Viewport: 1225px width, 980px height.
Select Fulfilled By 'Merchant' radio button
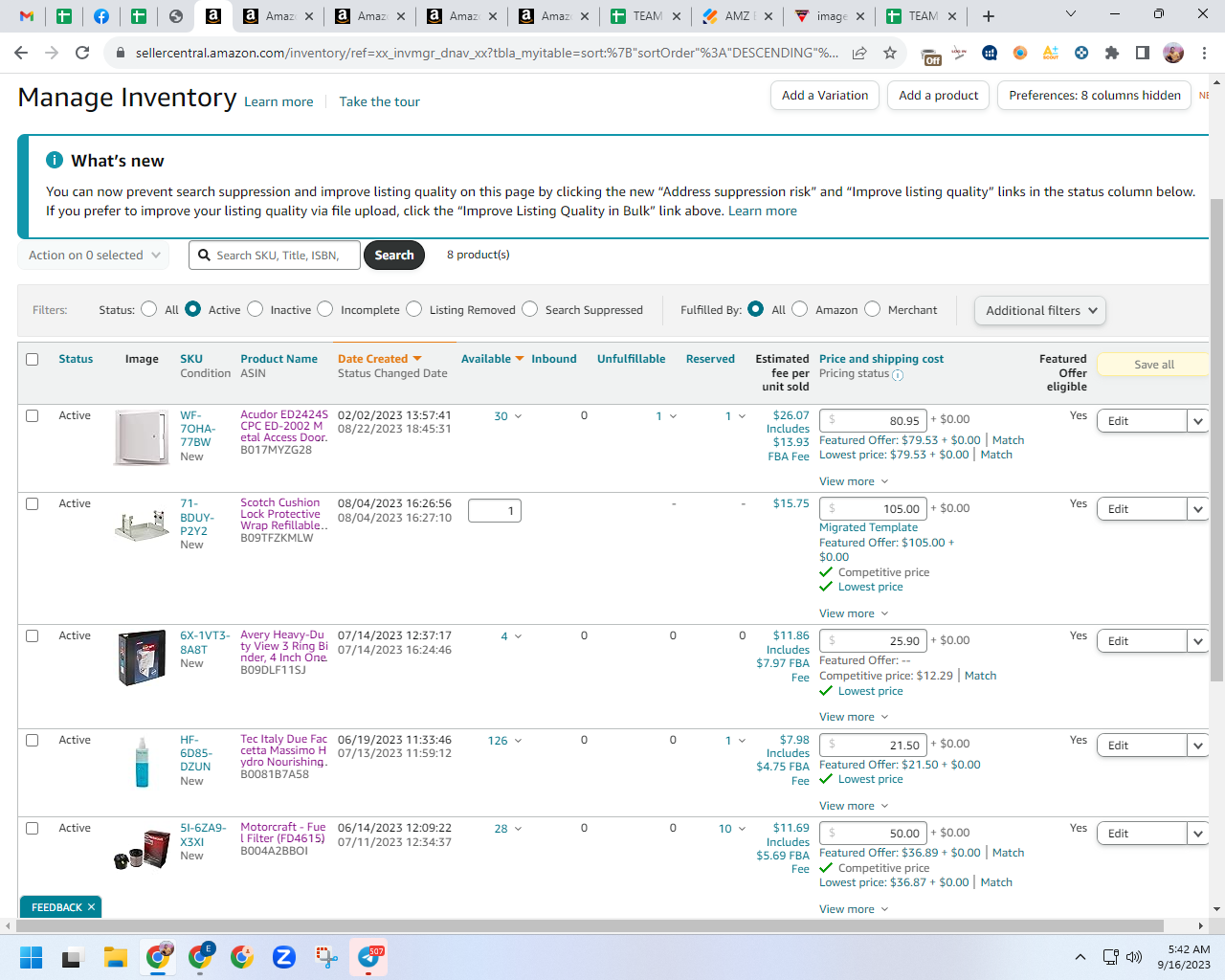[872, 309]
